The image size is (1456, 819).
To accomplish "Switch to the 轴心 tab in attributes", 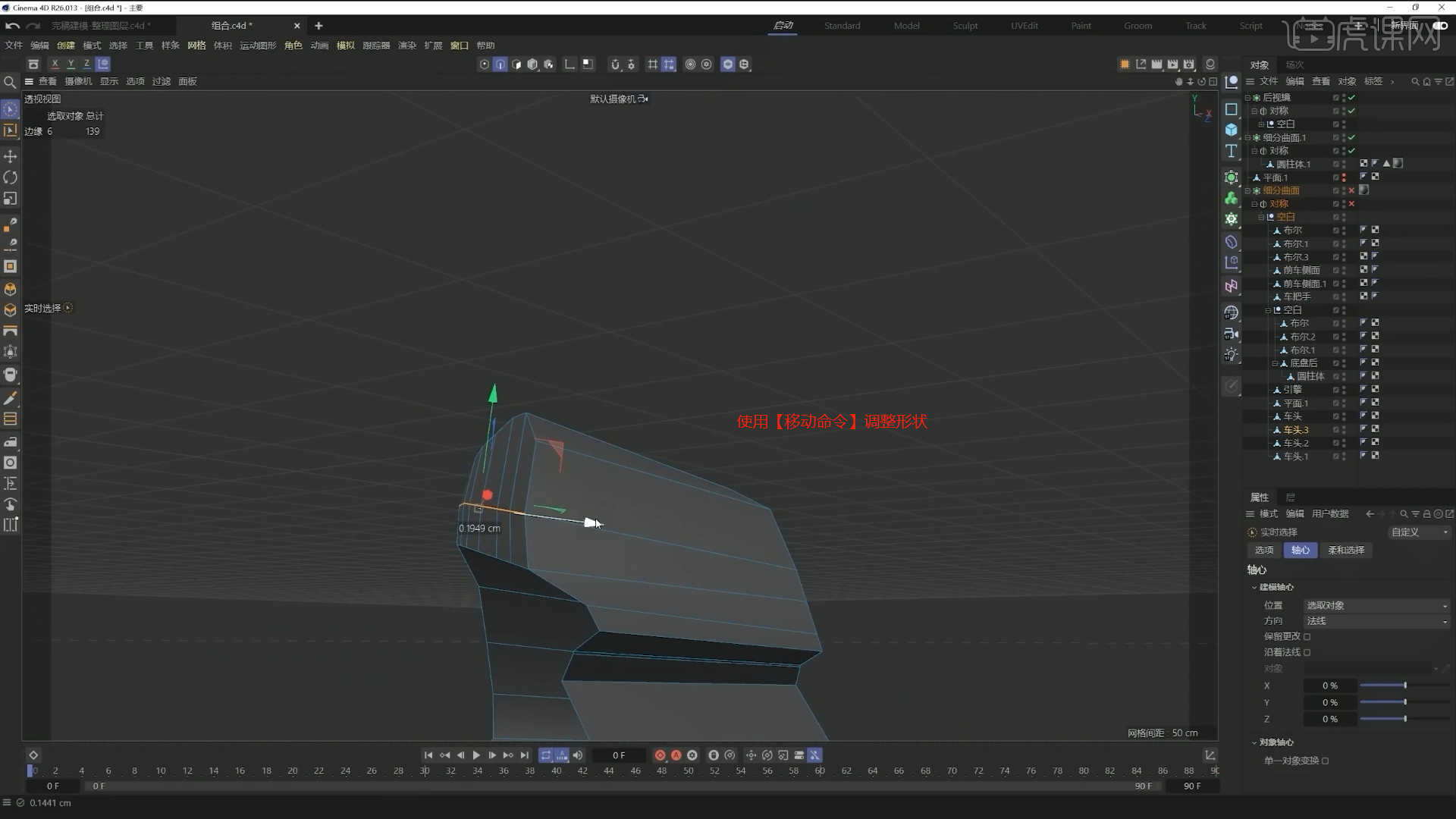I will pyautogui.click(x=1300, y=551).
